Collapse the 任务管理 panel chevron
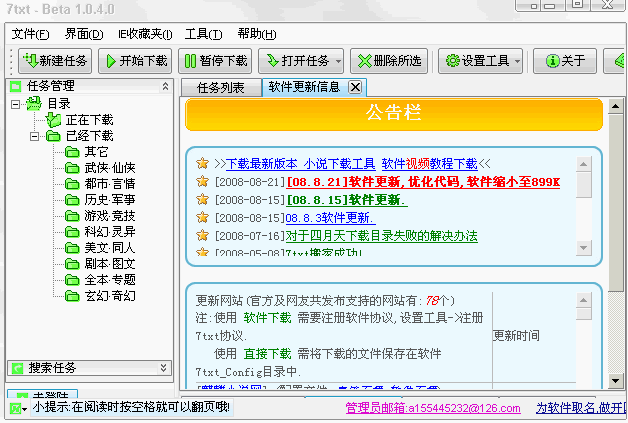Image resolution: width=628 pixels, height=423 pixels. tap(164, 86)
